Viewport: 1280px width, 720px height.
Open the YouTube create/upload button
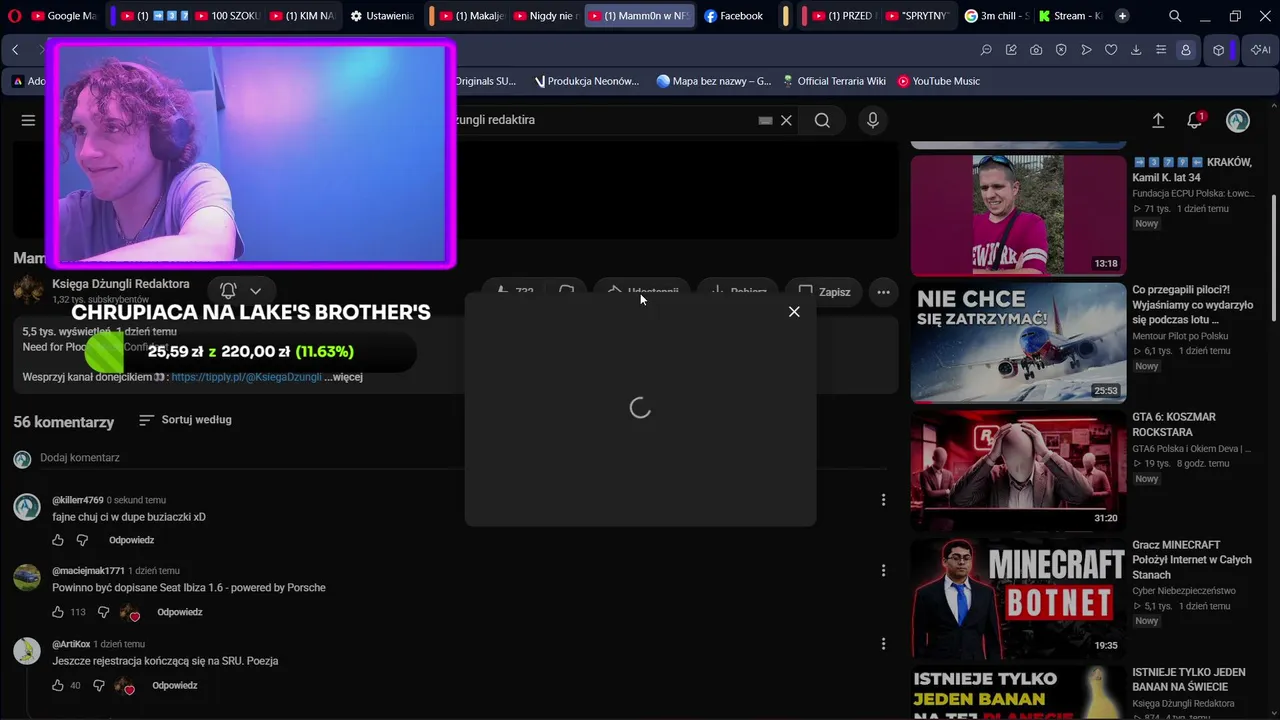click(x=1158, y=120)
